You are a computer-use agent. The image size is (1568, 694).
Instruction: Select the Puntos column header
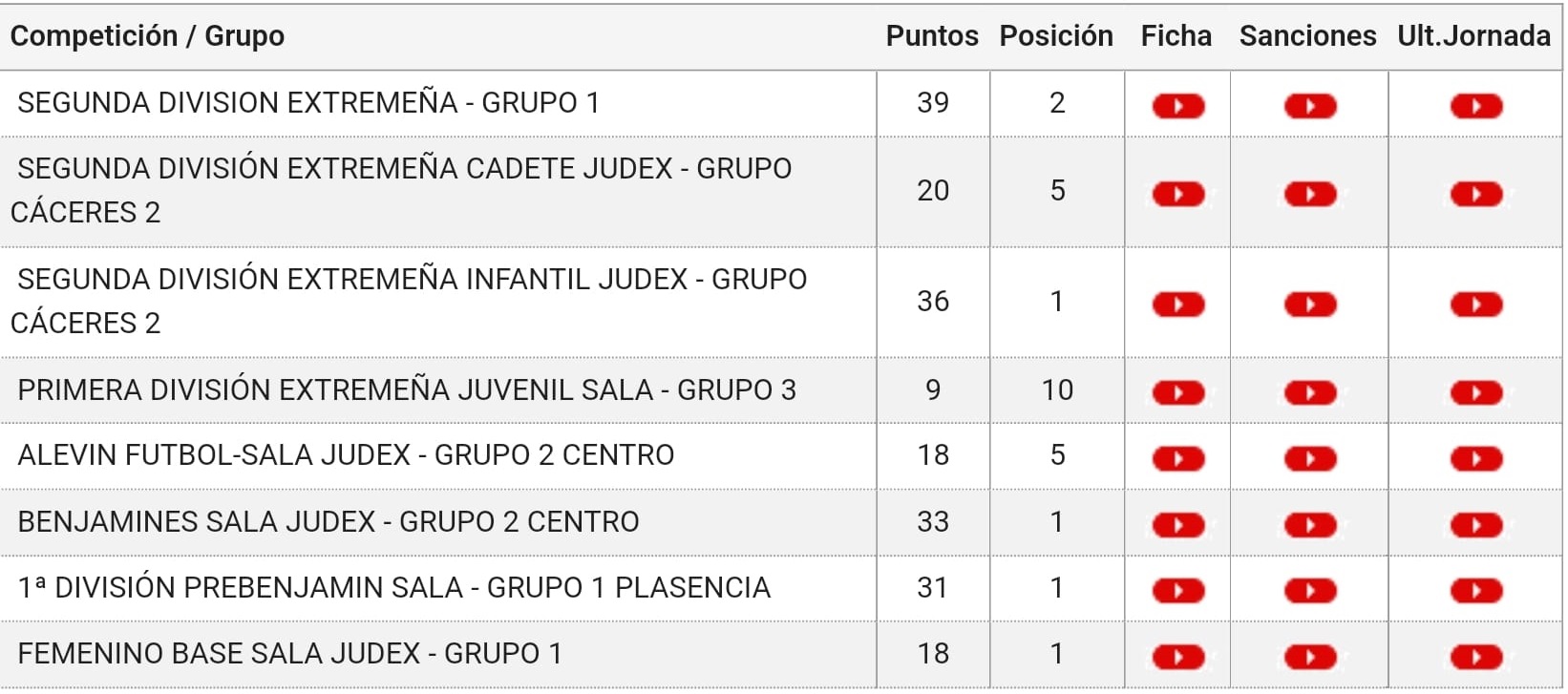[932, 36]
